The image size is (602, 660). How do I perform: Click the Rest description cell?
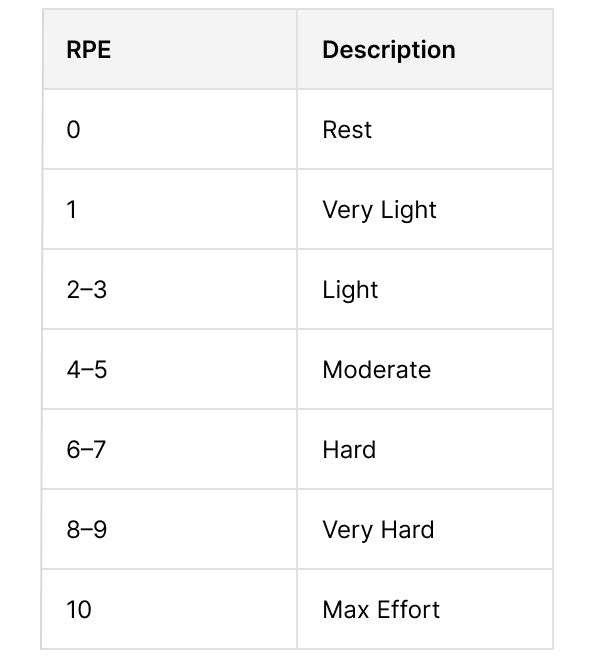point(347,130)
